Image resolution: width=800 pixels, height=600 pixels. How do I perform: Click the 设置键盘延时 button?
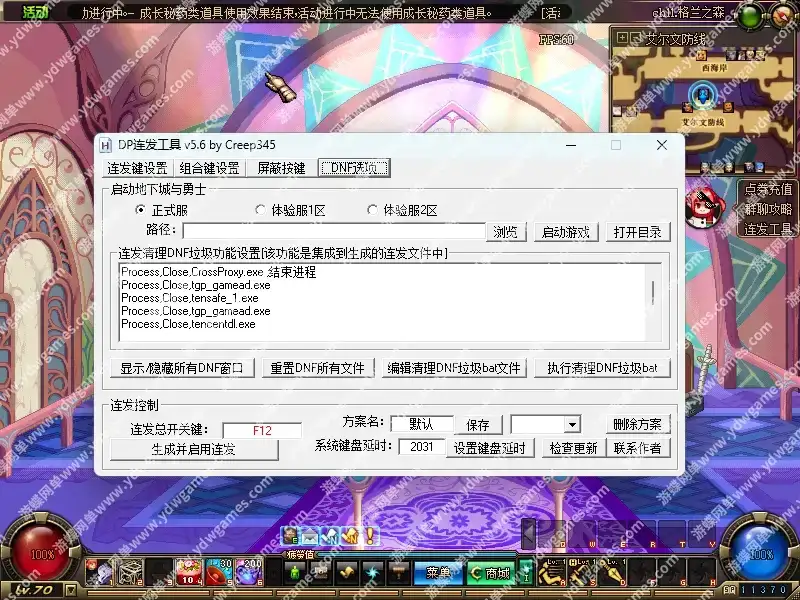point(490,448)
